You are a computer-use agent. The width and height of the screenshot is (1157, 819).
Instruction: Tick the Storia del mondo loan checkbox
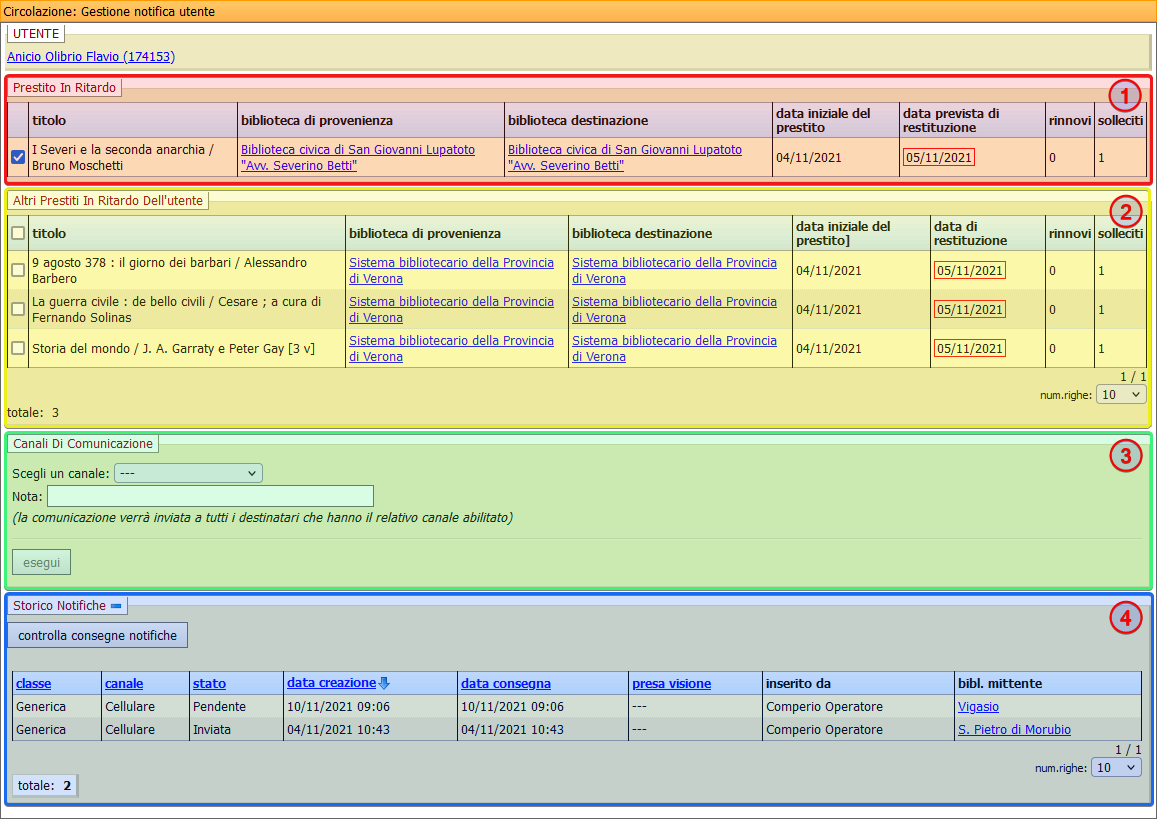(x=18, y=348)
